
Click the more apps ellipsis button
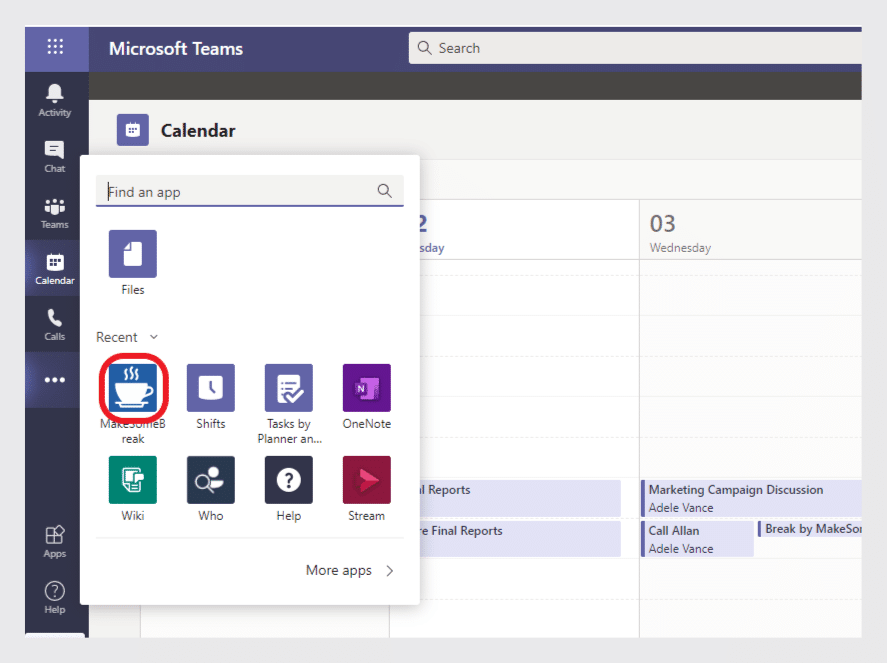click(x=55, y=380)
